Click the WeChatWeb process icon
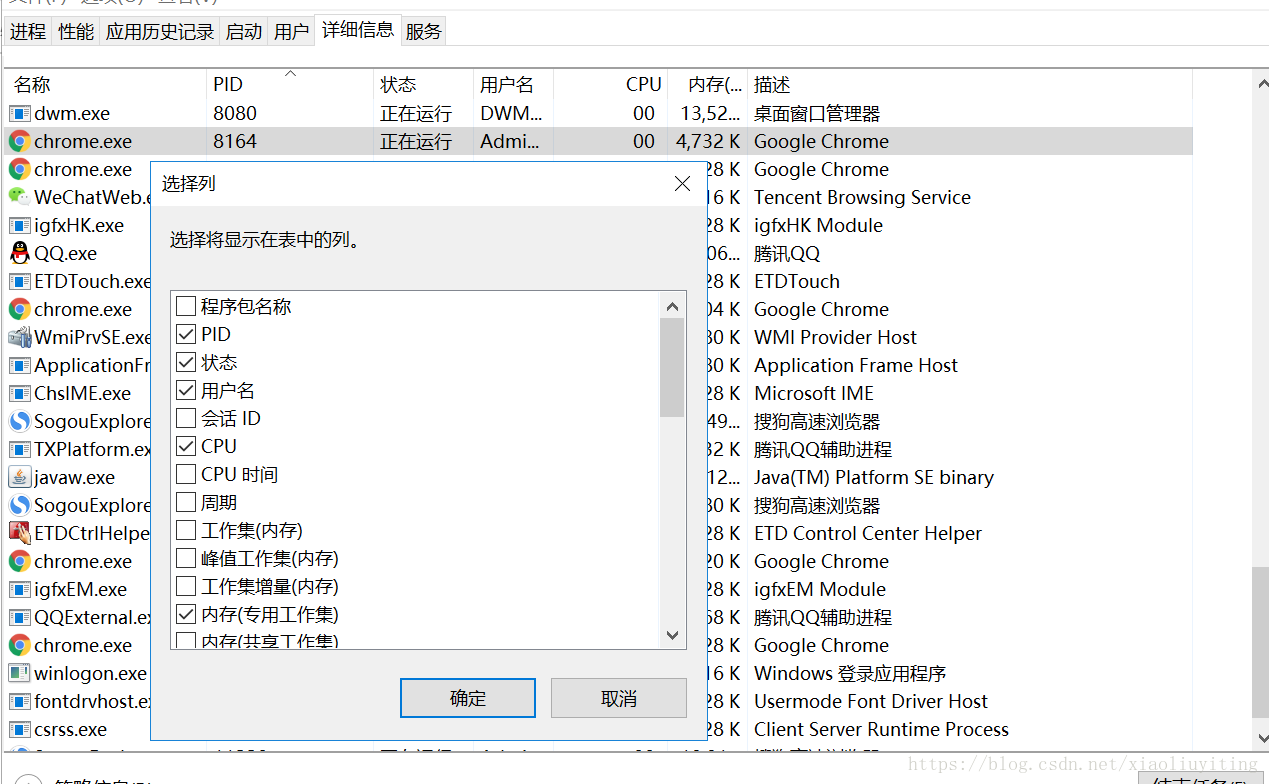Image resolution: width=1269 pixels, height=784 pixels. tap(19, 197)
